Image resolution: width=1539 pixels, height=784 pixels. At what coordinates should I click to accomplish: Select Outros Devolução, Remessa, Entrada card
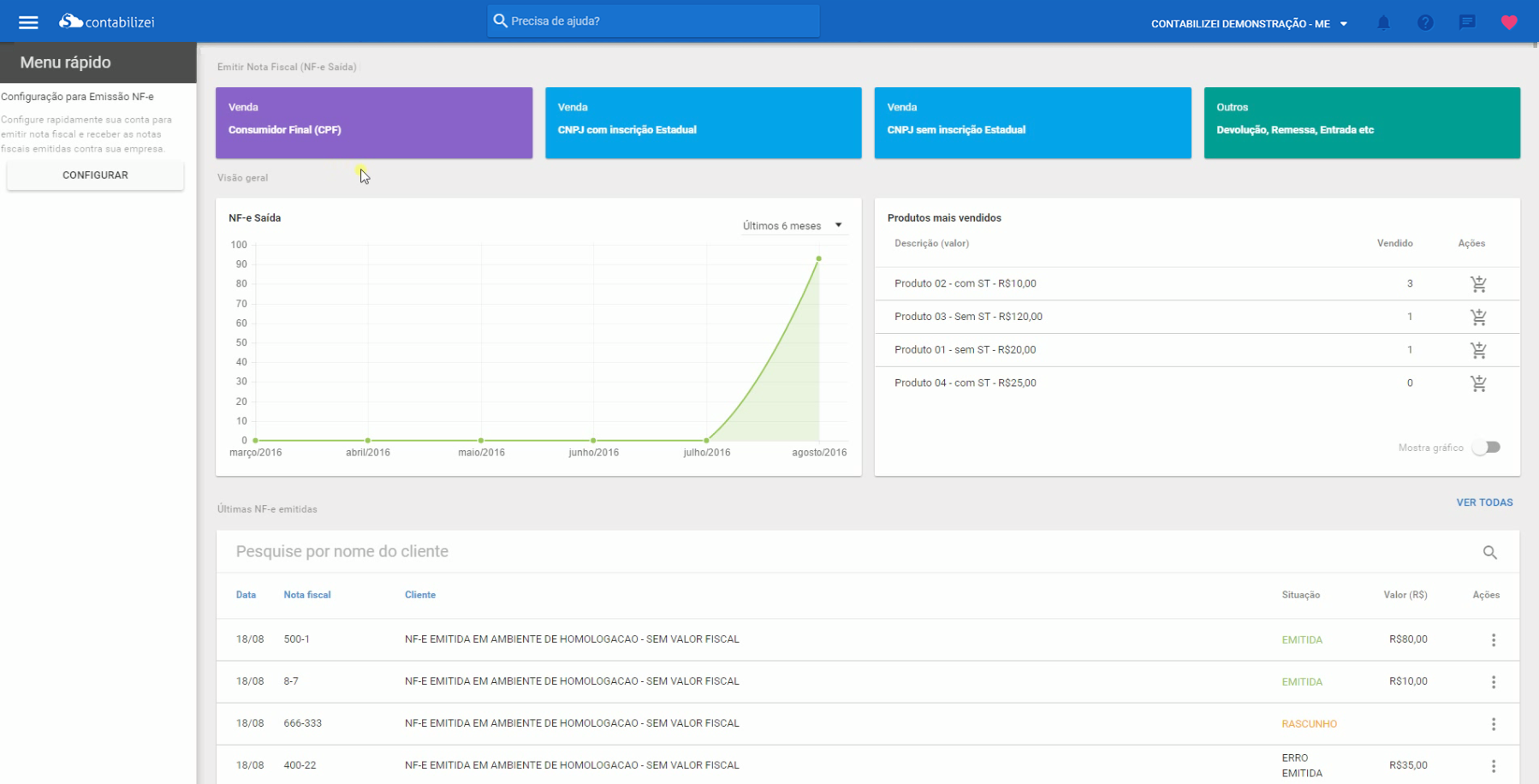pyautogui.click(x=1362, y=122)
